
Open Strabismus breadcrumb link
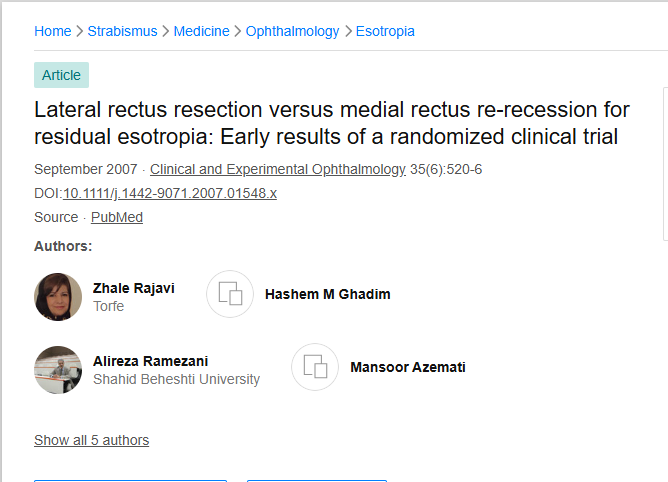pyautogui.click(x=122, y=31)
